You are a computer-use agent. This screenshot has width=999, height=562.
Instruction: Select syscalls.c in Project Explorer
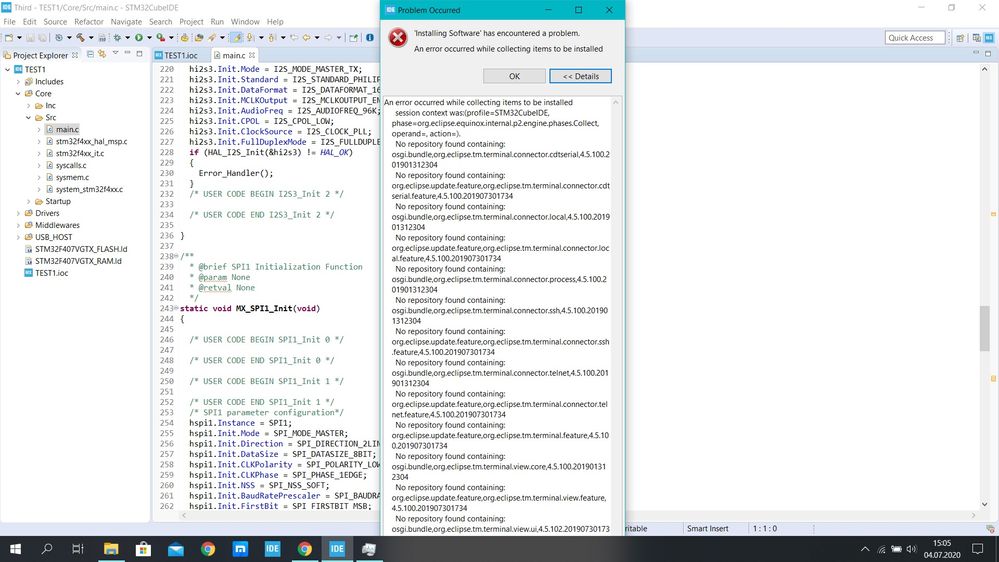[71, 166]
